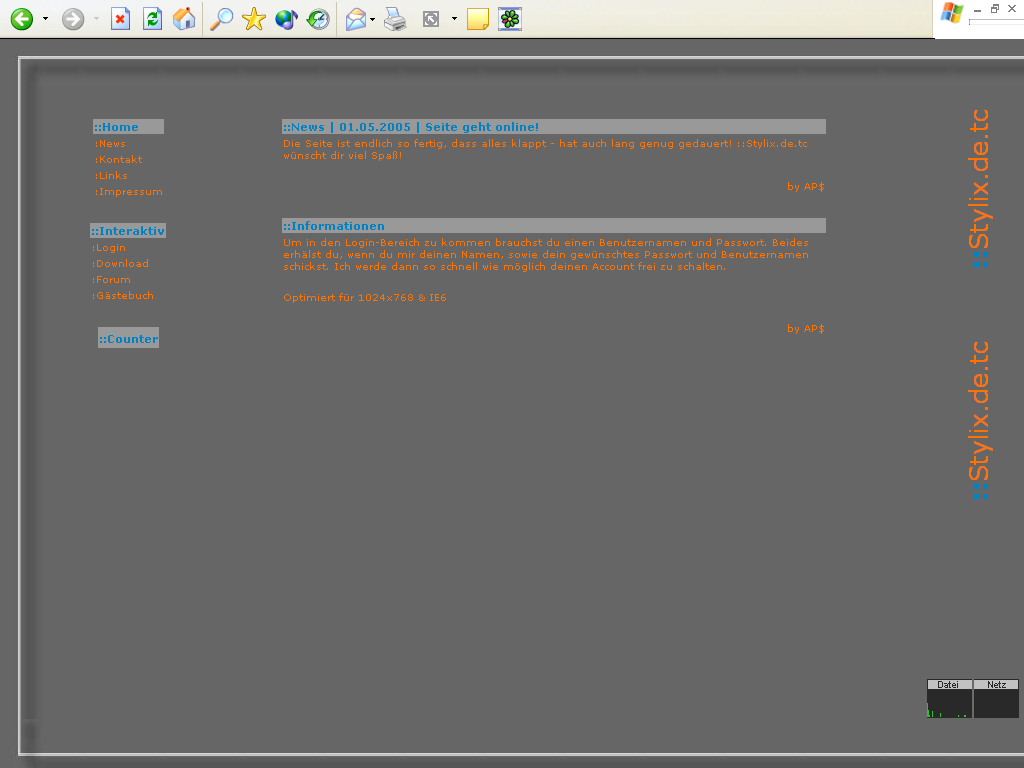
Task: Open the Media globe icon
Action: pos(286,19)
